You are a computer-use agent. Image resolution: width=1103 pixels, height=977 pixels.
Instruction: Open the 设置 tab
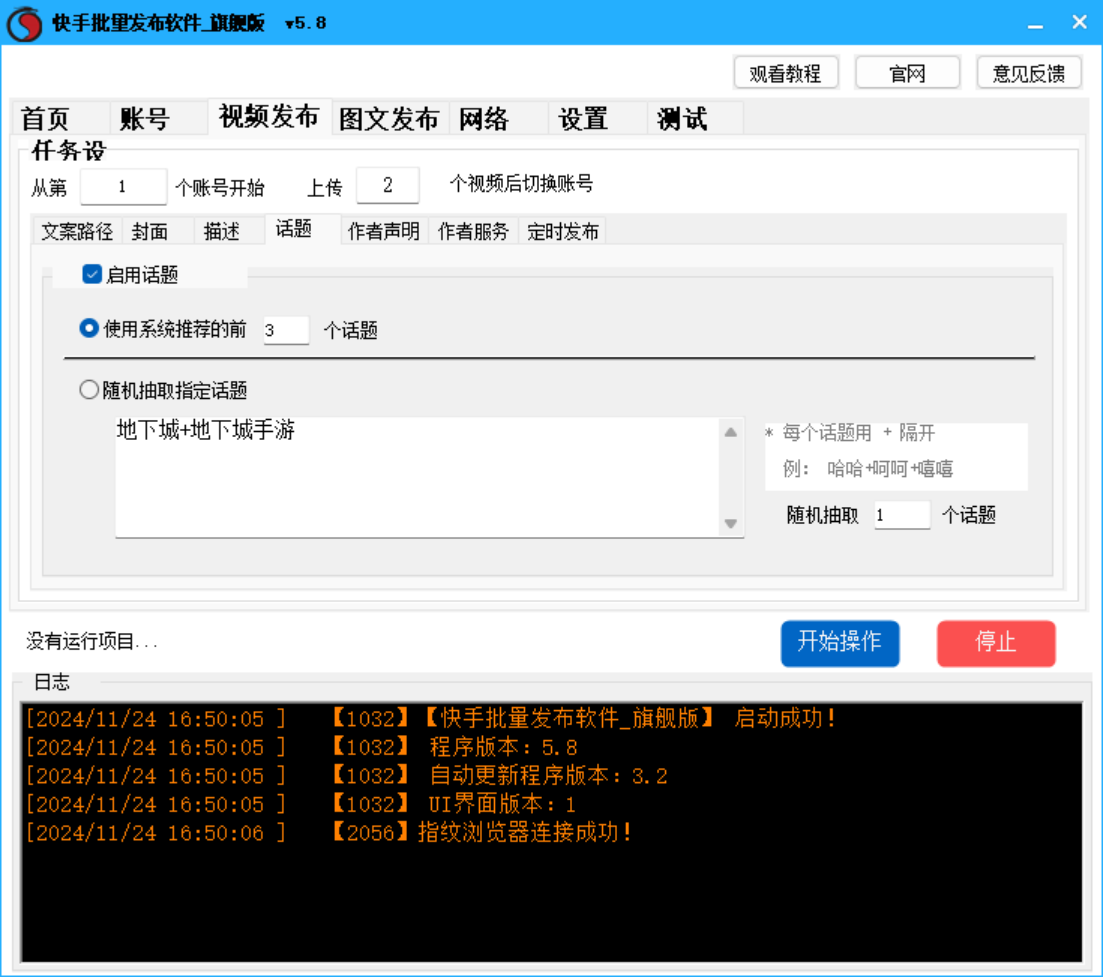[x=597, y=118]
